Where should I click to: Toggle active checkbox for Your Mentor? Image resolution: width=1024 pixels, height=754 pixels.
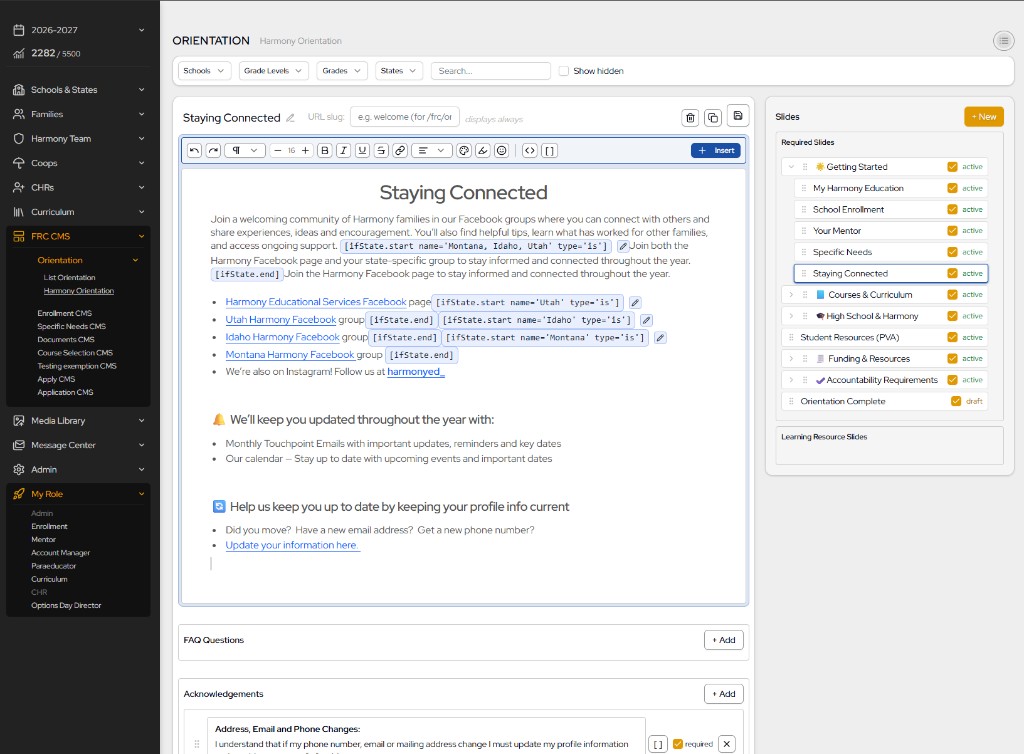(952, 230)
